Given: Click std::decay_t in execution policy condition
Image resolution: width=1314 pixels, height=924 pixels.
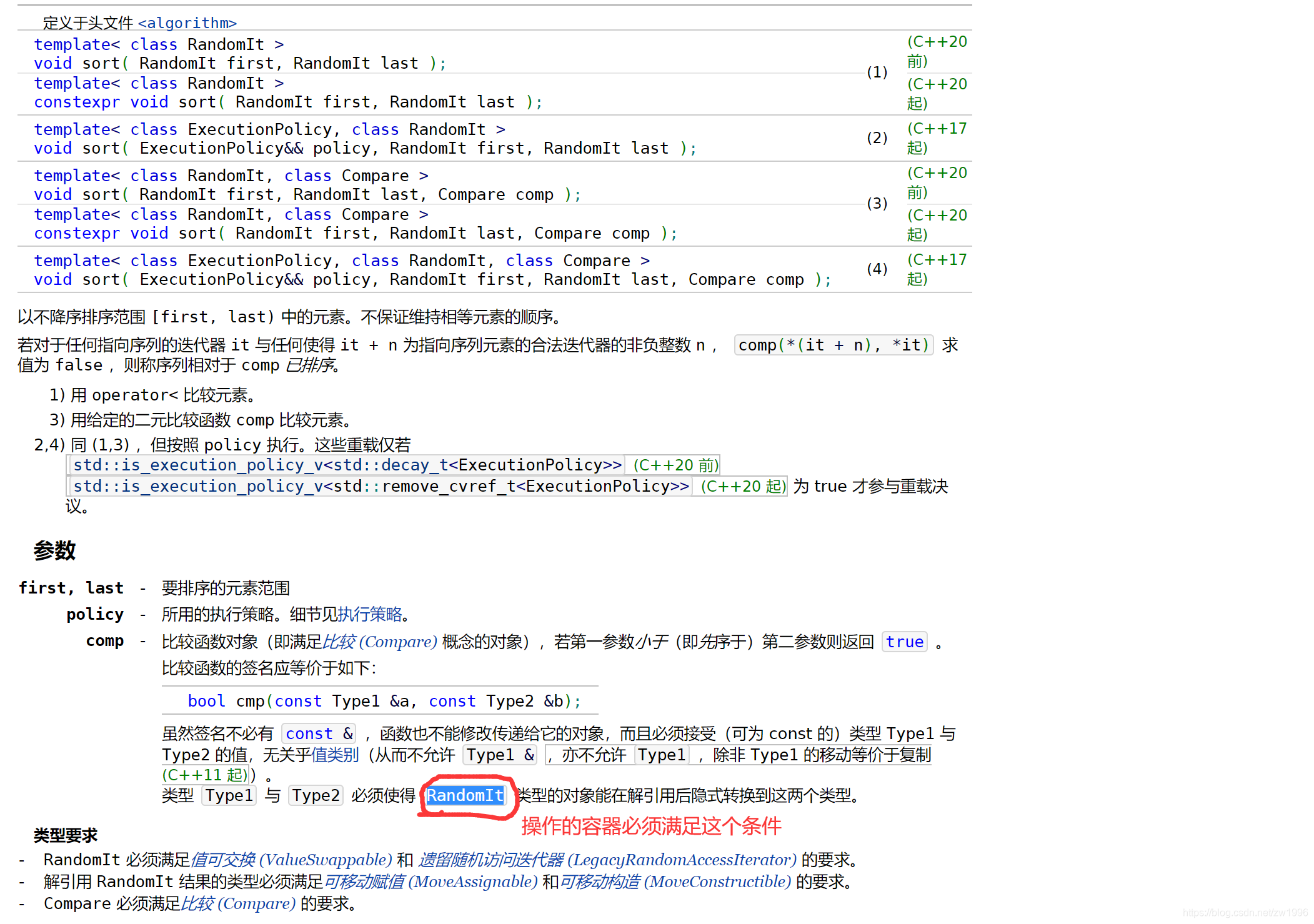Looking at the screenshot, I should pyautogui.click(x=391, y=465).
